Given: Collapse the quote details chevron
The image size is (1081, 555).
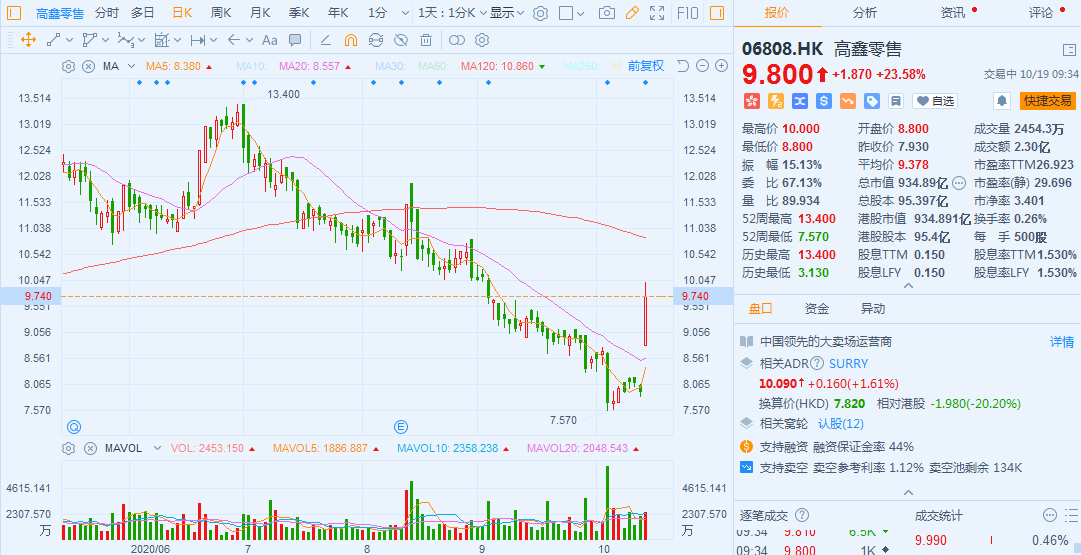Looking at the screenshot, I should click(x=908, y=285).
